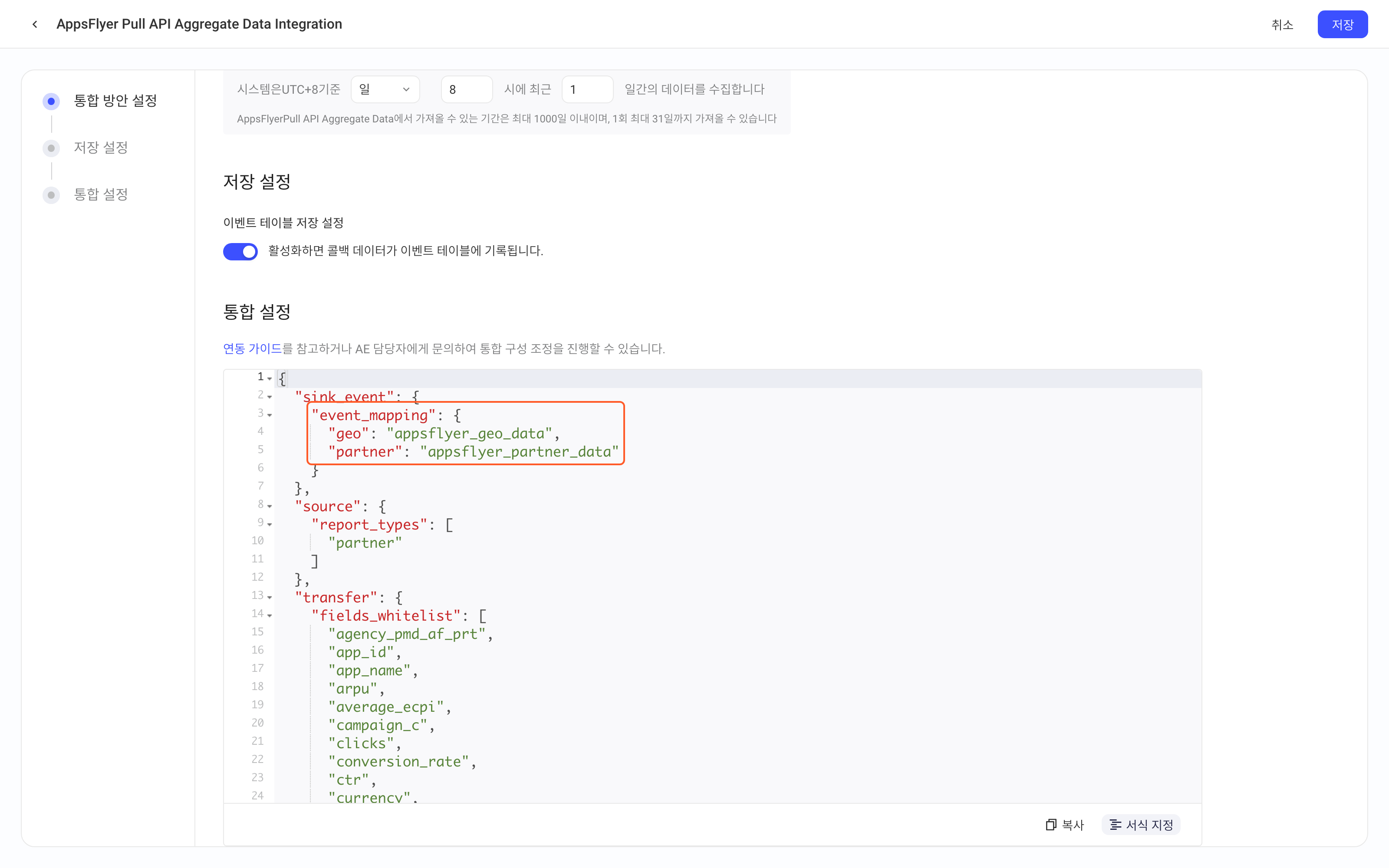Click the "appsflyer_partner_data" value in editor
The image size is (1389, 868).
(x=520, y=452)
